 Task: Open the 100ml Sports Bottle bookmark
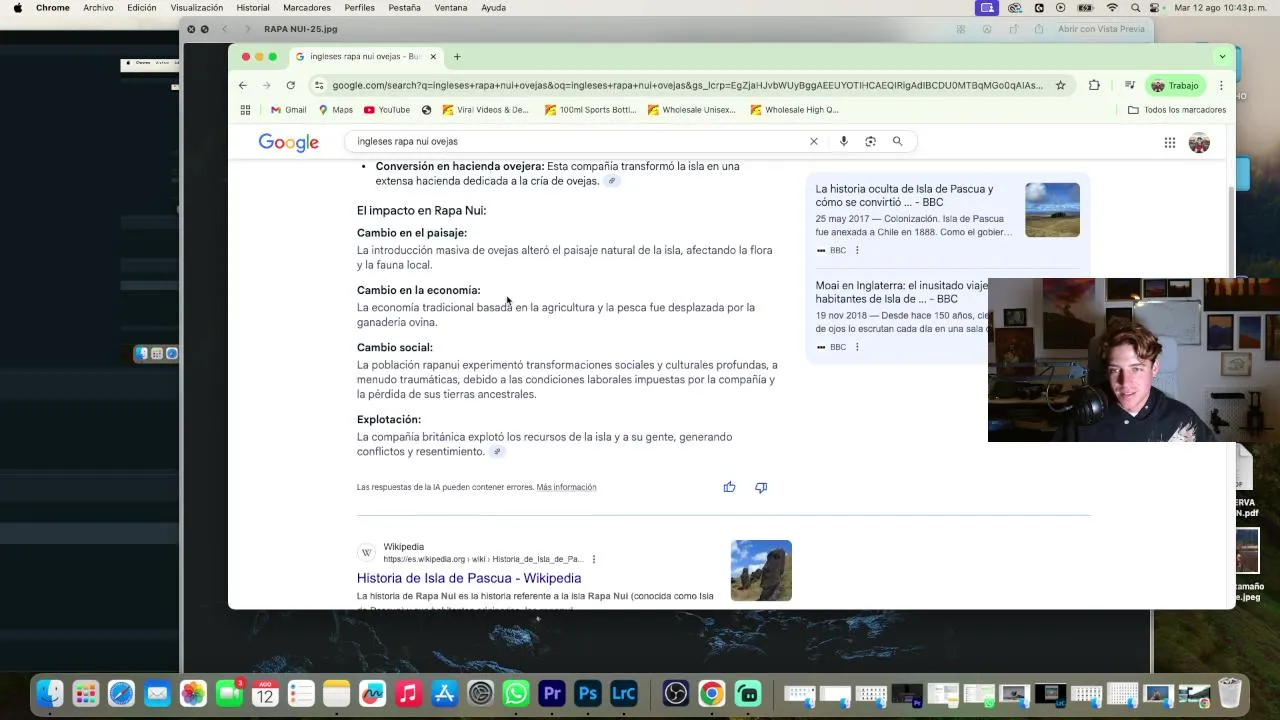pos(590,110)
